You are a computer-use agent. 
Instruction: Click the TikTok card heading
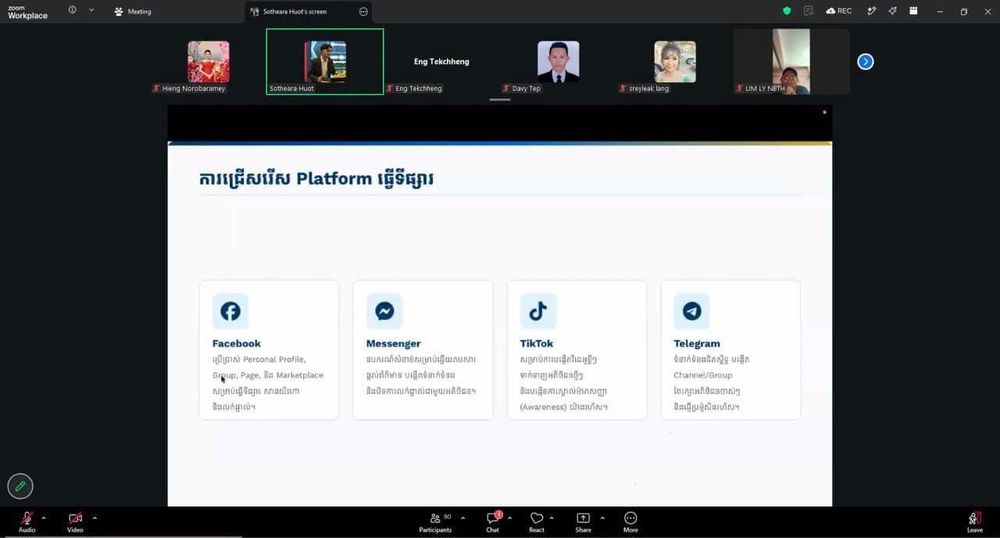coord(536,344)
